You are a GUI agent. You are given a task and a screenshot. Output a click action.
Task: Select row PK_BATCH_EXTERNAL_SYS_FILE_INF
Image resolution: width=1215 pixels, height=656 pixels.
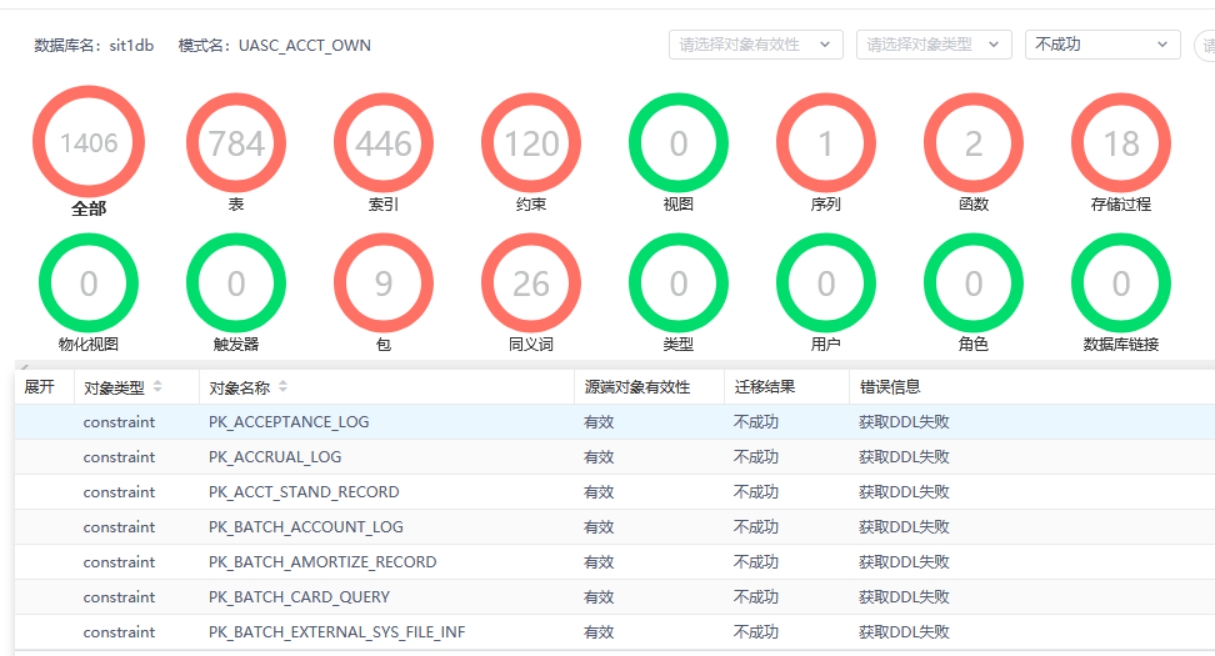click(614, 632)
